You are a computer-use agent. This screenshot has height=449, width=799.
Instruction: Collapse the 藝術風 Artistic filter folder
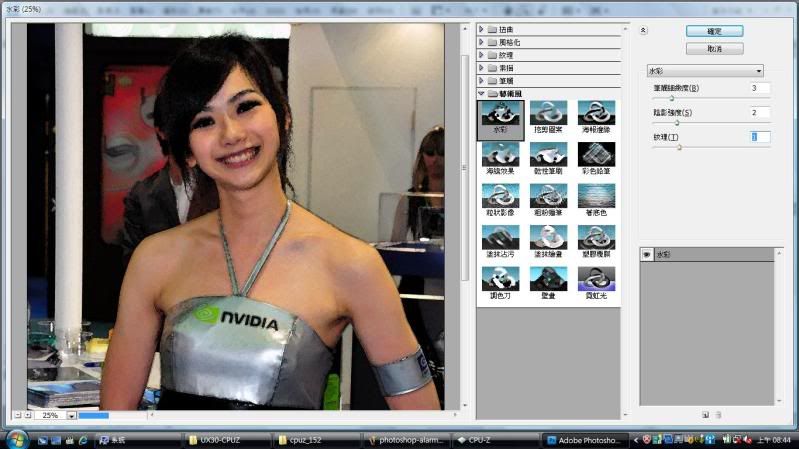[x=481, y=94]
